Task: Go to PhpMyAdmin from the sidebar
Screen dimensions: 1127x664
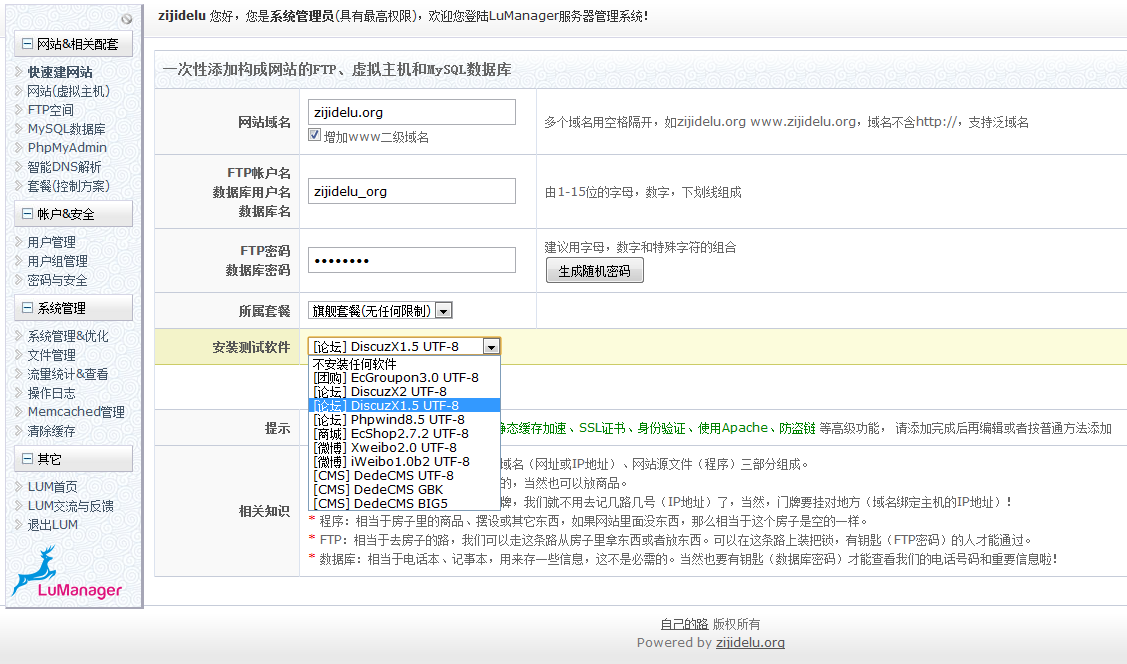Action: coord(67,148)
